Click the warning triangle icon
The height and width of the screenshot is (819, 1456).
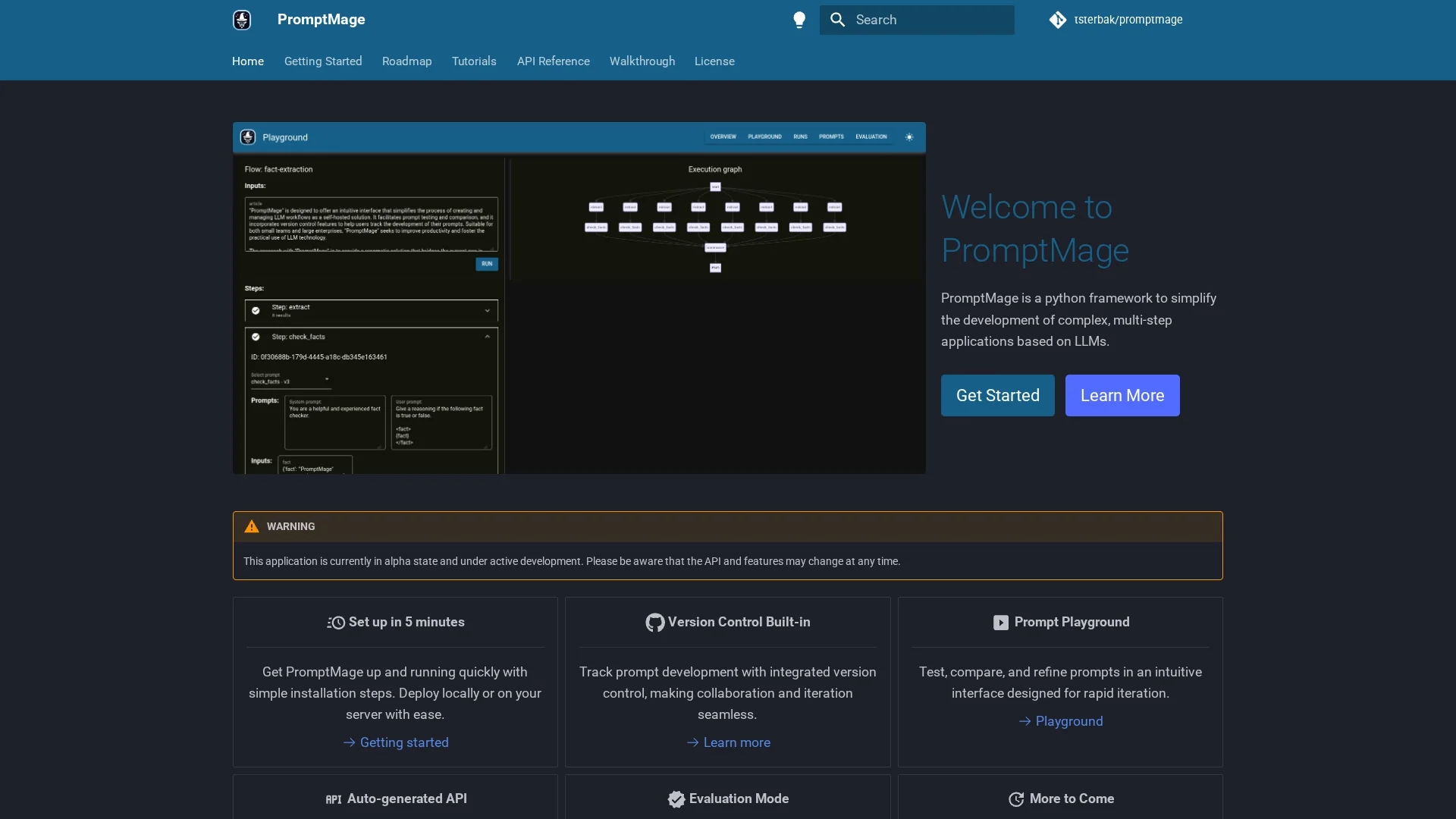(252, 526)
